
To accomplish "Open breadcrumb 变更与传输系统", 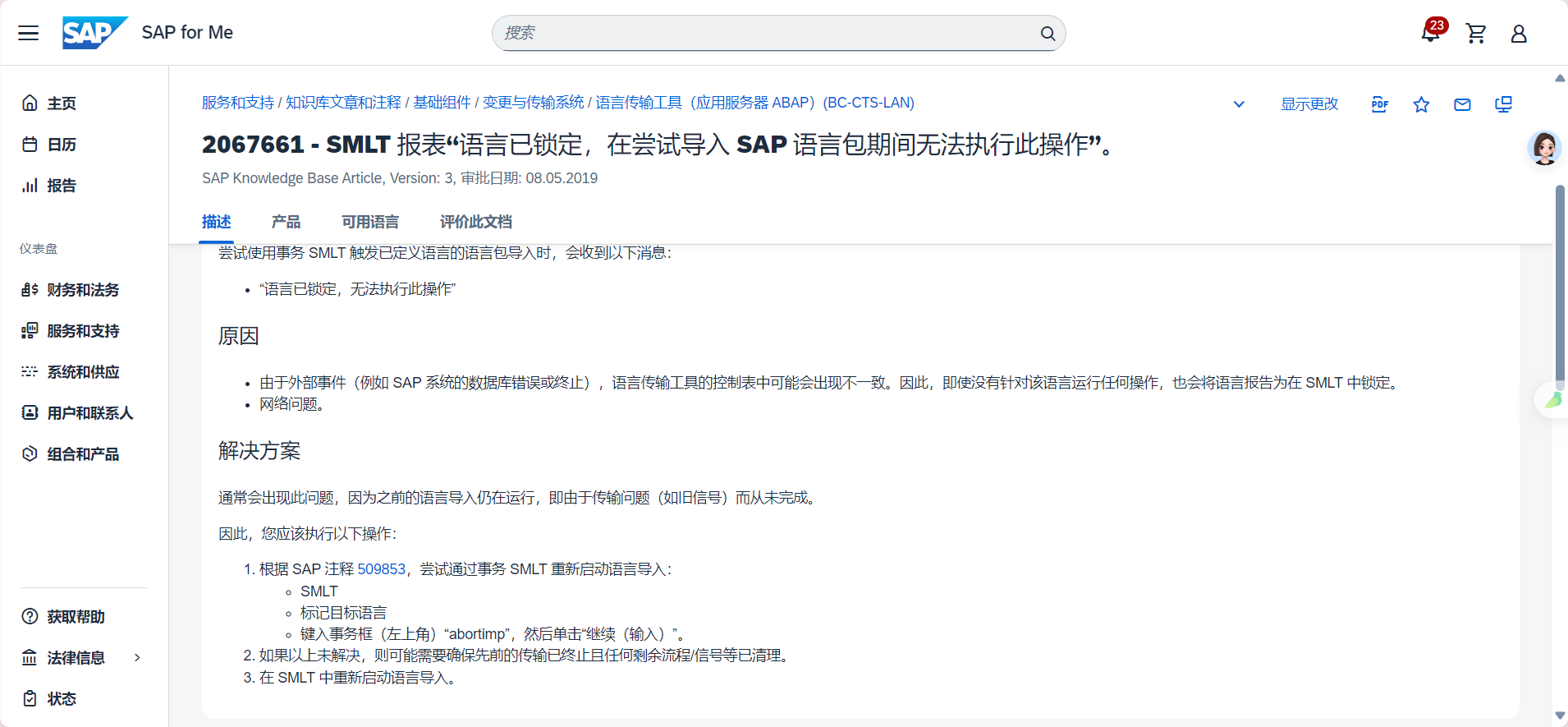I will [x=534, y=103].
